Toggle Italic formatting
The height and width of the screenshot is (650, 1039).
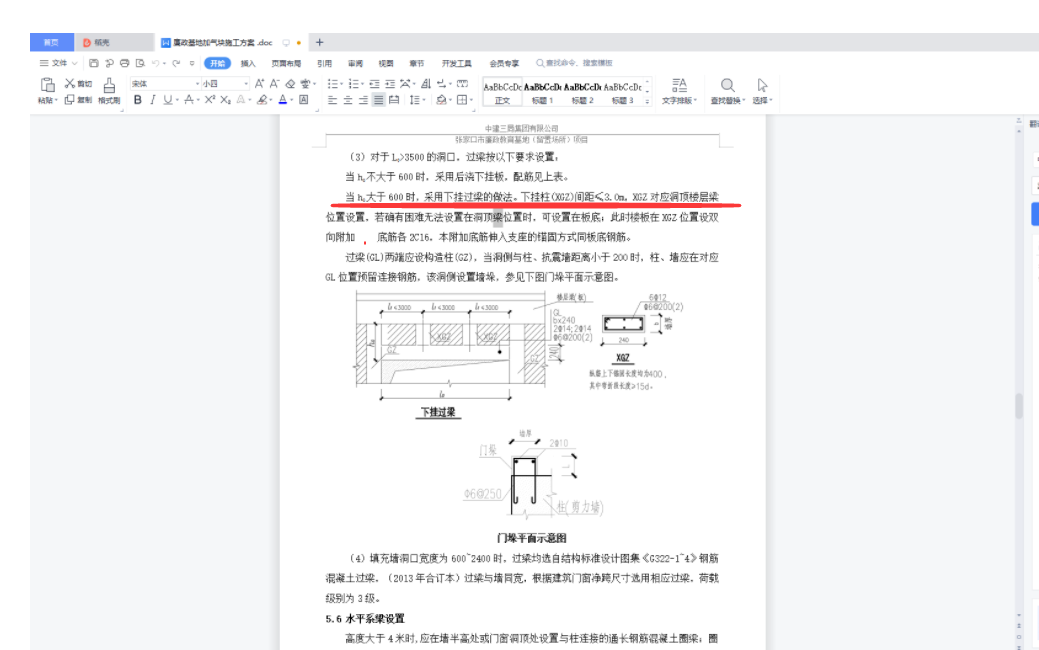point(153,100)
